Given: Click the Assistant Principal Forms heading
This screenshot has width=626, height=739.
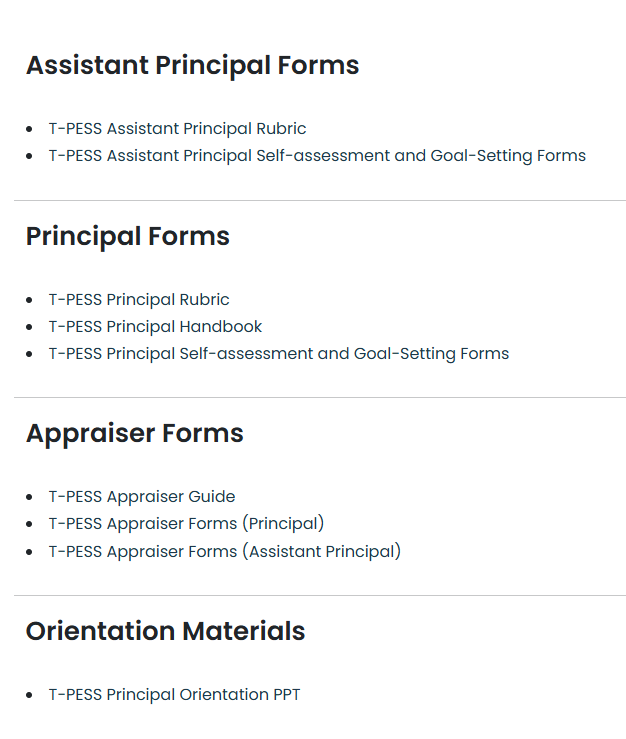Looking at the screenshot, I should pos(192,65).
